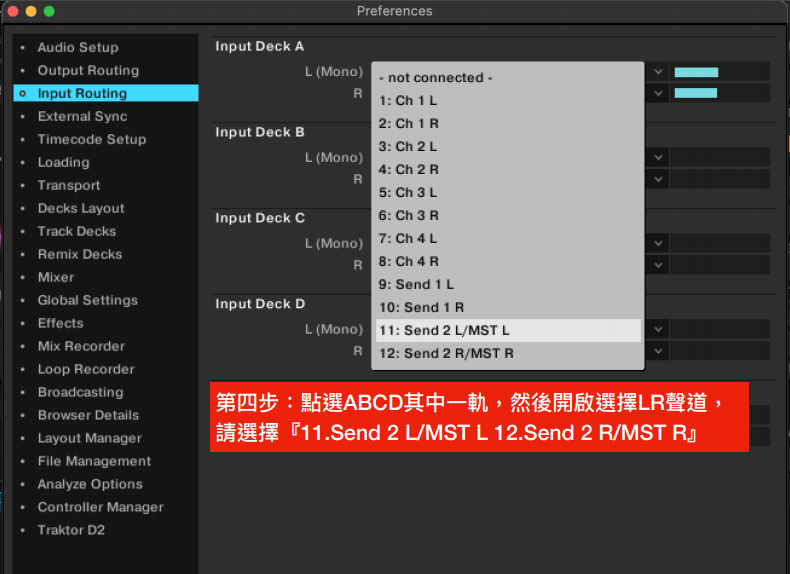Close the Preferences window
790x574 pixels.
coord(13,11)
